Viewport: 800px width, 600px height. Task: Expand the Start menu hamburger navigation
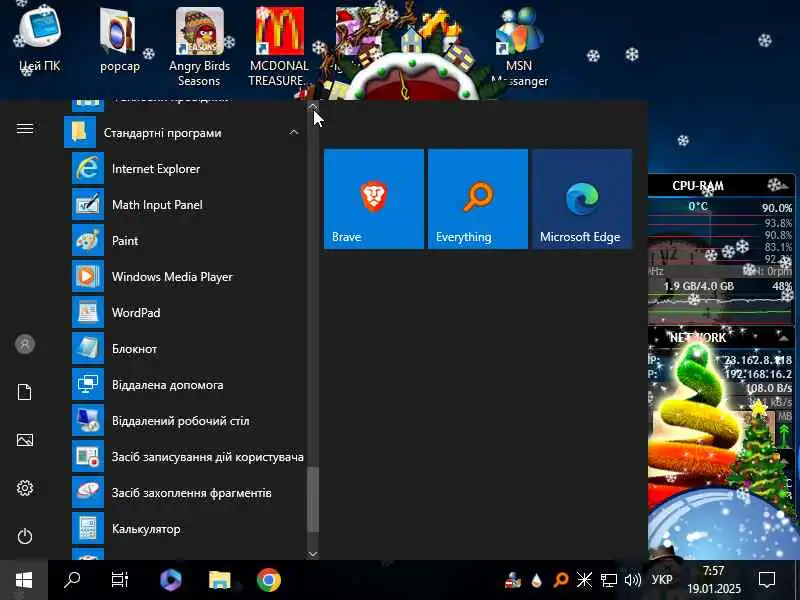(x=25, y=129)
